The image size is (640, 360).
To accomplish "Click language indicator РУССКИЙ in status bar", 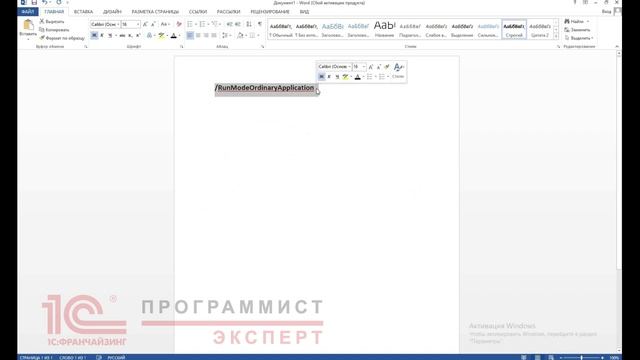I will (x=116, y=358).
